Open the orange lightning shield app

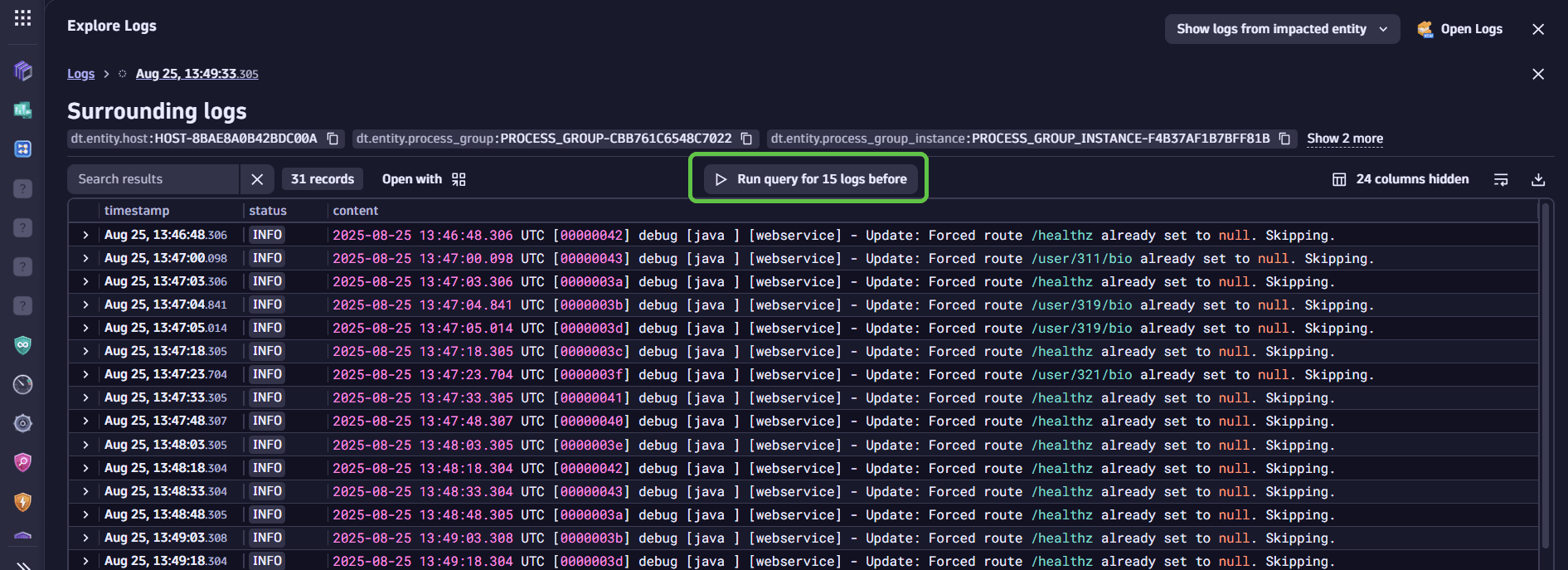pyautogui.click(x=23, y=501)
